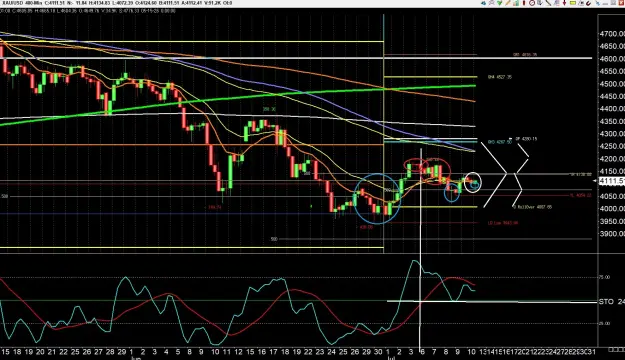Screen dimensions: 625x360
Task: Click the 4500.00 price scale label
Action: [612, 84]
